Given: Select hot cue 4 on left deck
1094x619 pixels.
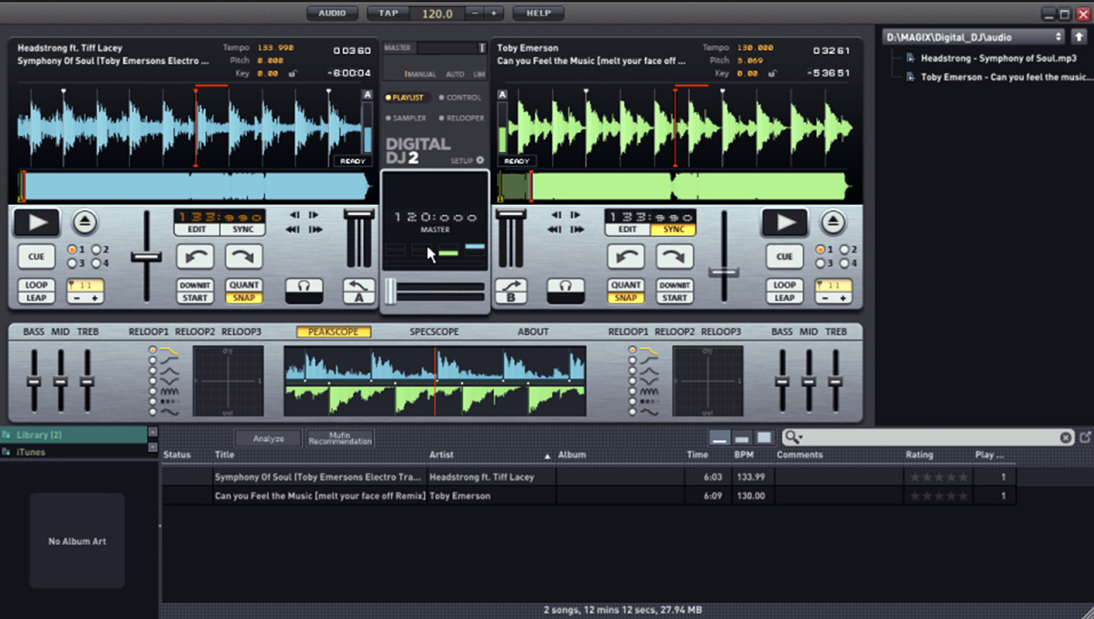Looking at the screenshot, I should click(96, 263).
